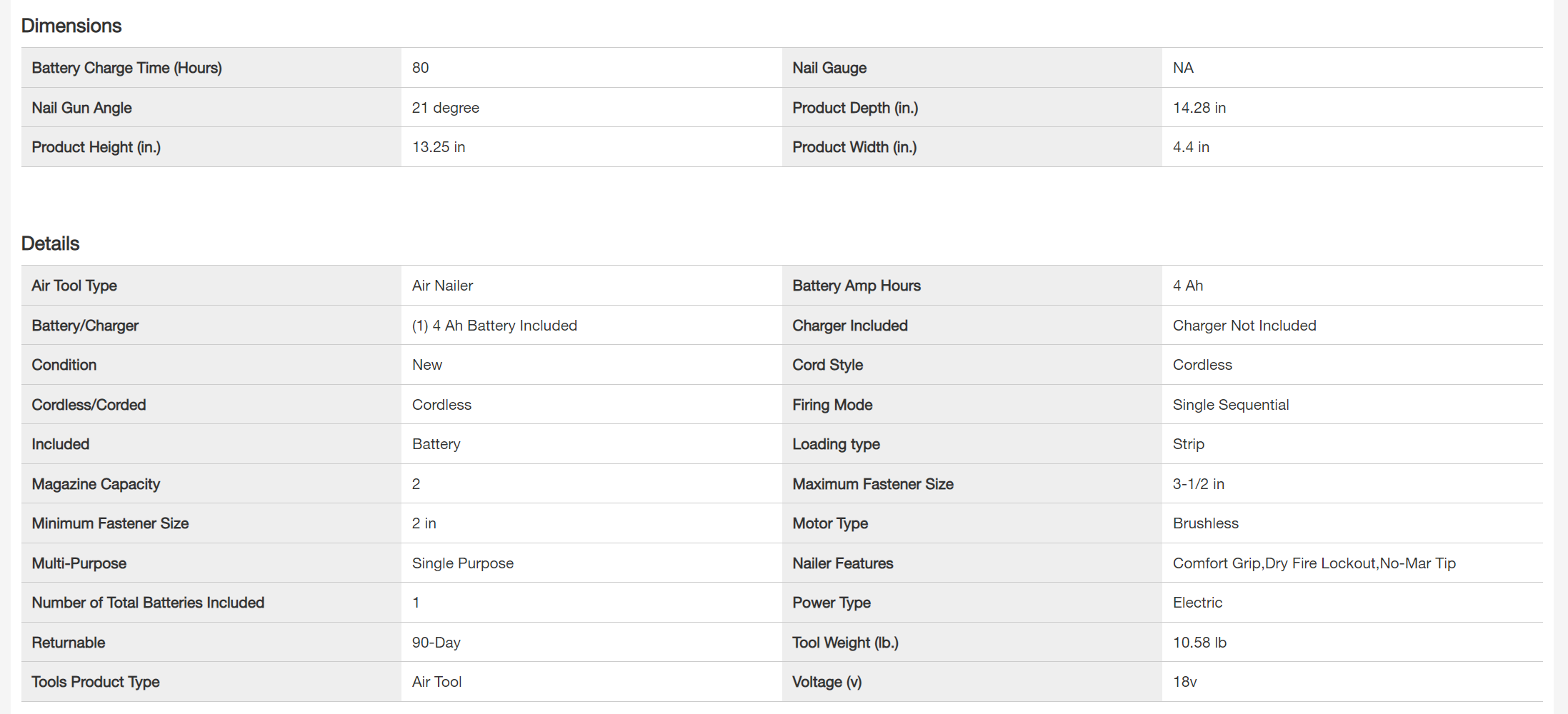Click the 3-1/2 in maximum fastener value
This screenshot has height=714, width=1568.
coord(1199,484)
